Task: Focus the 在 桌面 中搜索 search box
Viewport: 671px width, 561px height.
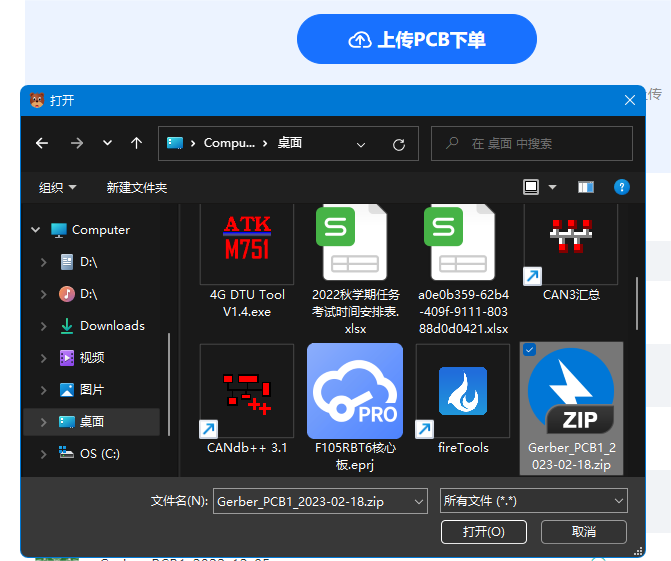Action: pyautogui.click(x=531, y=143)
